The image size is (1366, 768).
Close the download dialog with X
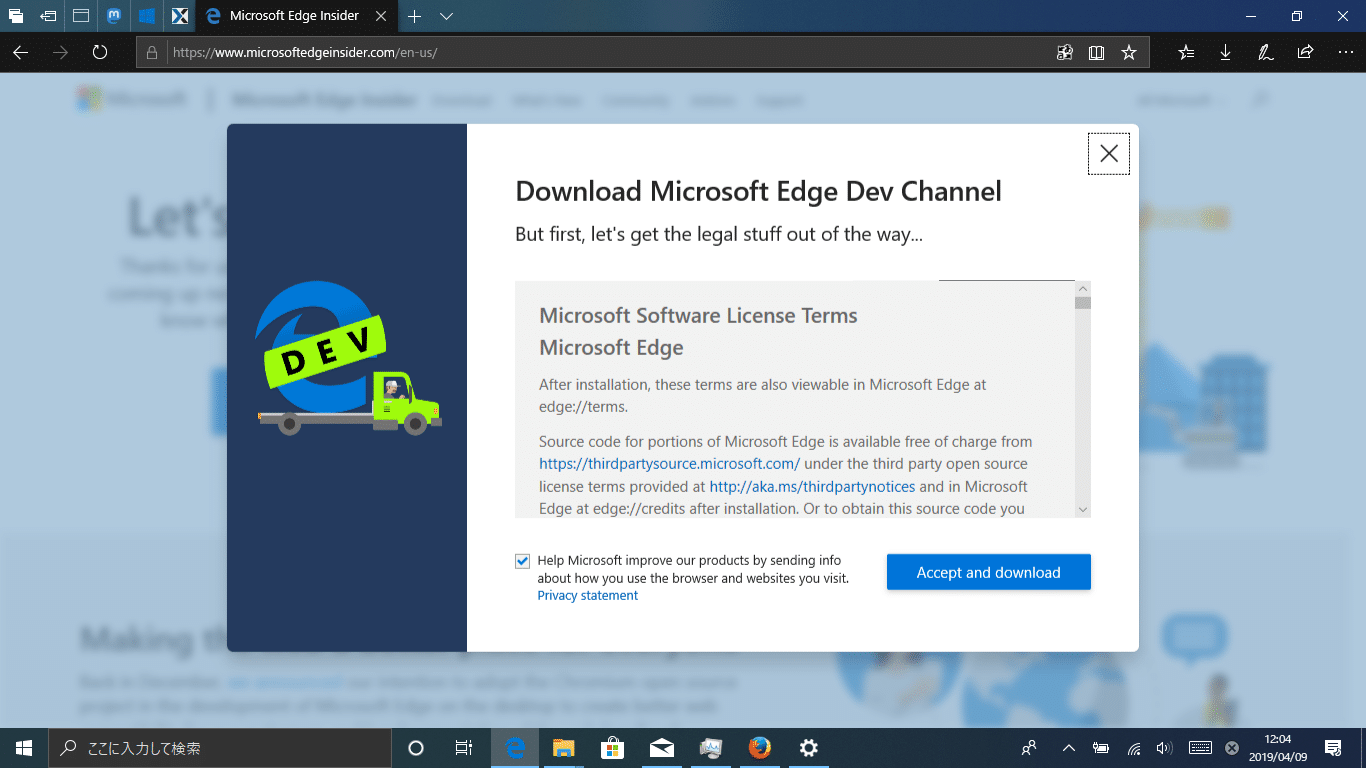click(x=1109, y=154)
